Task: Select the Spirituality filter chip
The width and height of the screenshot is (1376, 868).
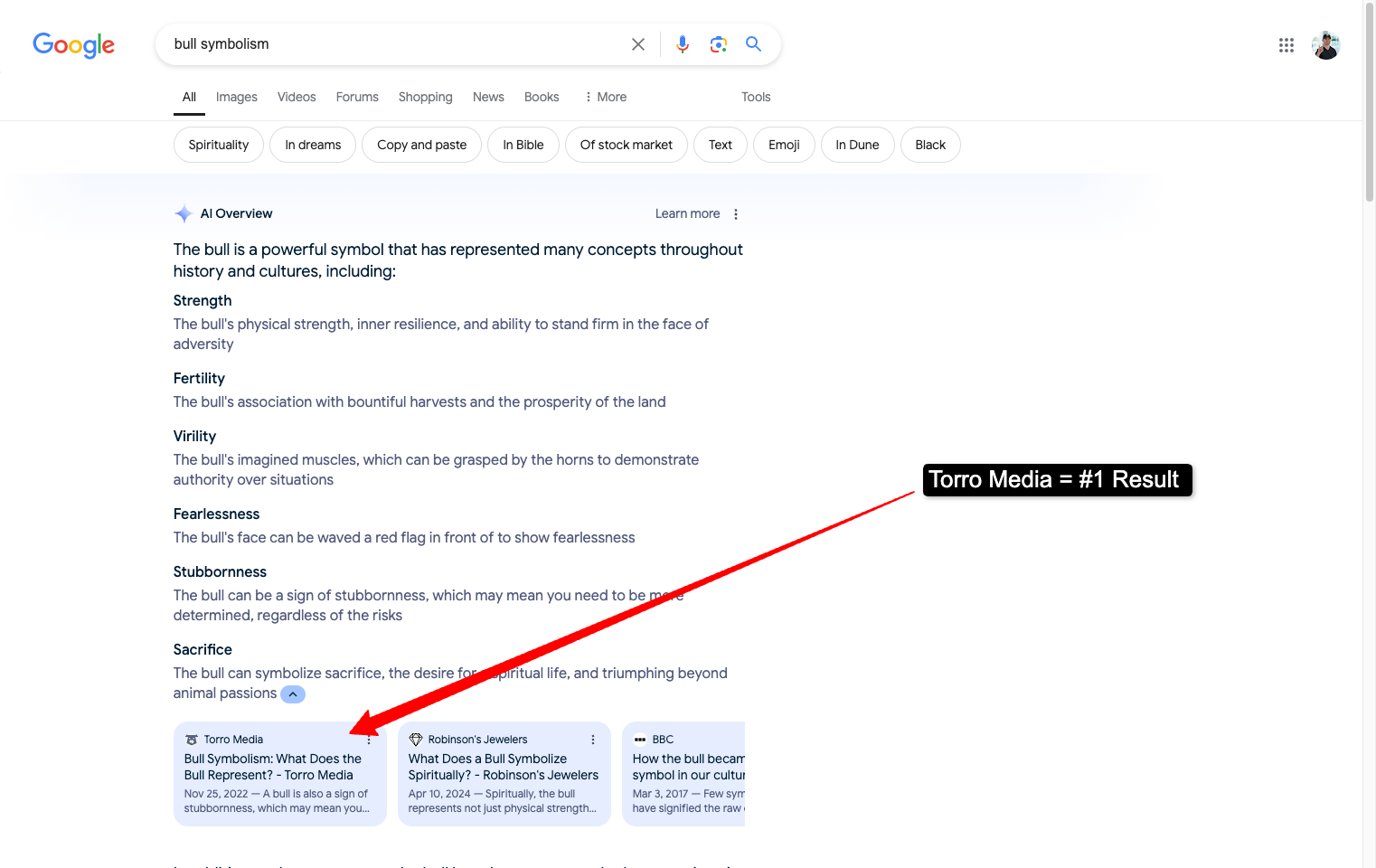Action: point(219,145)
